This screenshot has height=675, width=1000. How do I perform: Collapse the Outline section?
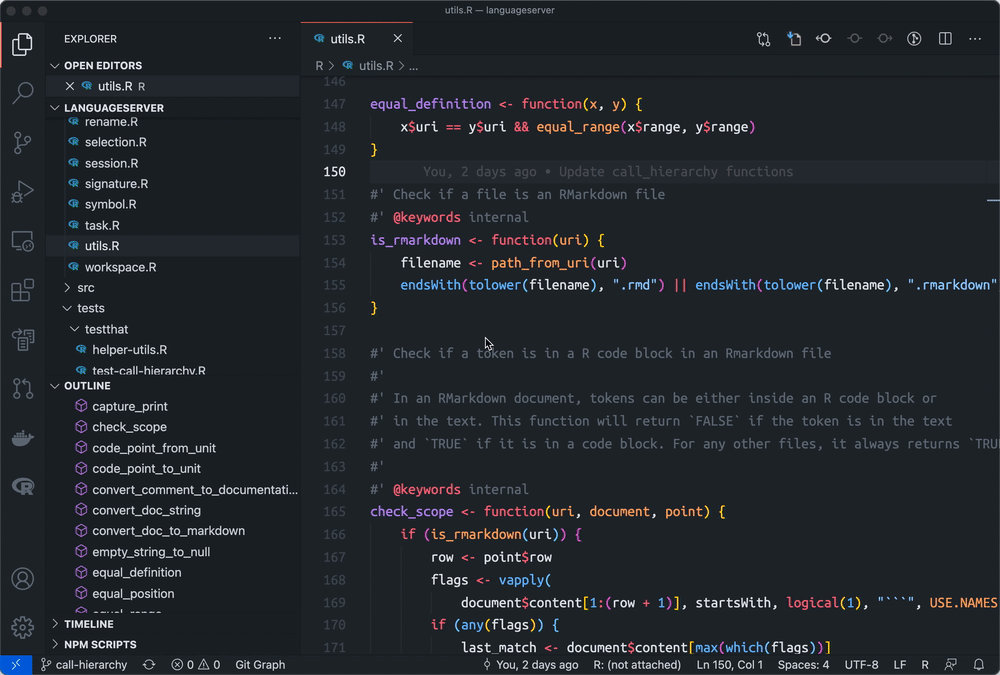point(55,386)
